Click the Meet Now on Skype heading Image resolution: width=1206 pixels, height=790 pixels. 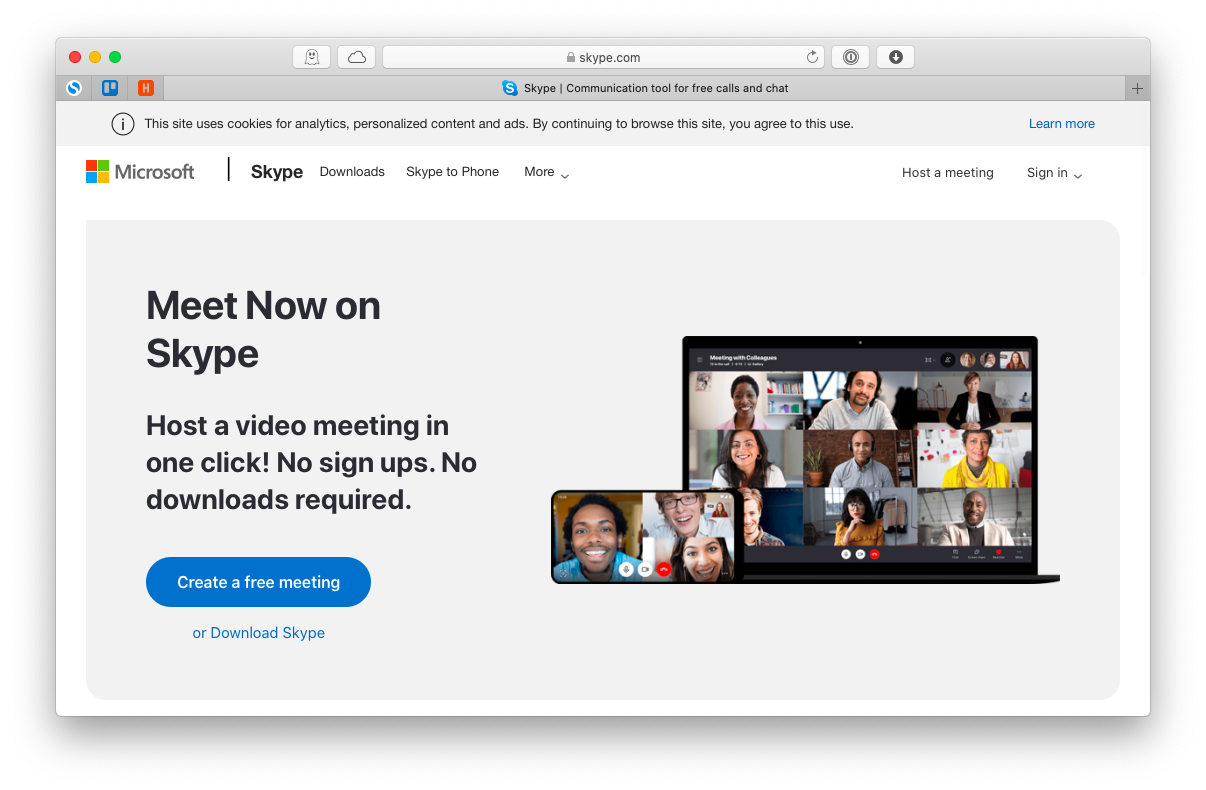point(263,329)
